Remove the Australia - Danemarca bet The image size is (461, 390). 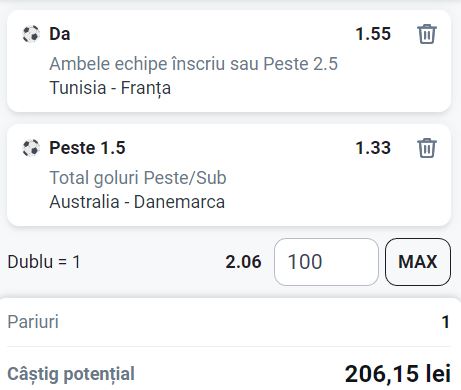(427, 148)
